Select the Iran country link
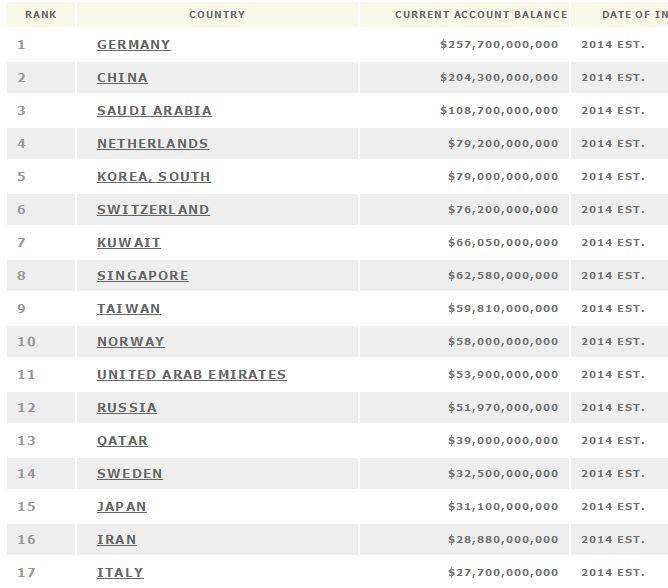The image size is (668, 588). tap(117, 540)
